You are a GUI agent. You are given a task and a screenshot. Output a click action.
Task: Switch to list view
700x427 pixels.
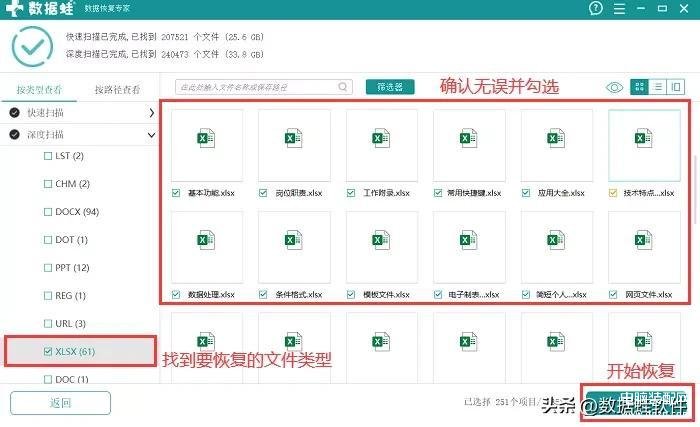click(657, 87)
